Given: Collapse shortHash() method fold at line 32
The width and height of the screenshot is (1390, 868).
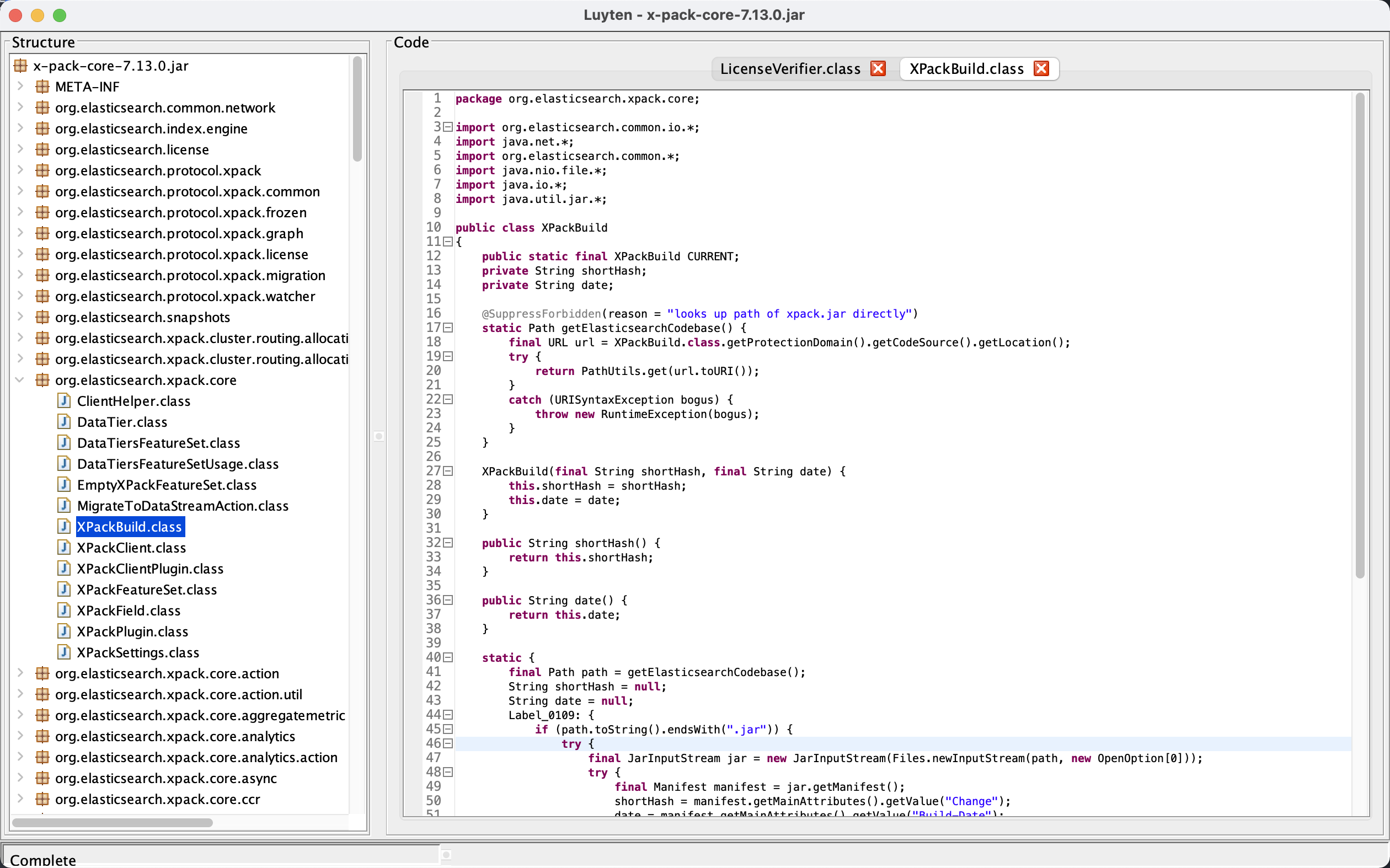Looking at the screenshot, I should [448, 543].
